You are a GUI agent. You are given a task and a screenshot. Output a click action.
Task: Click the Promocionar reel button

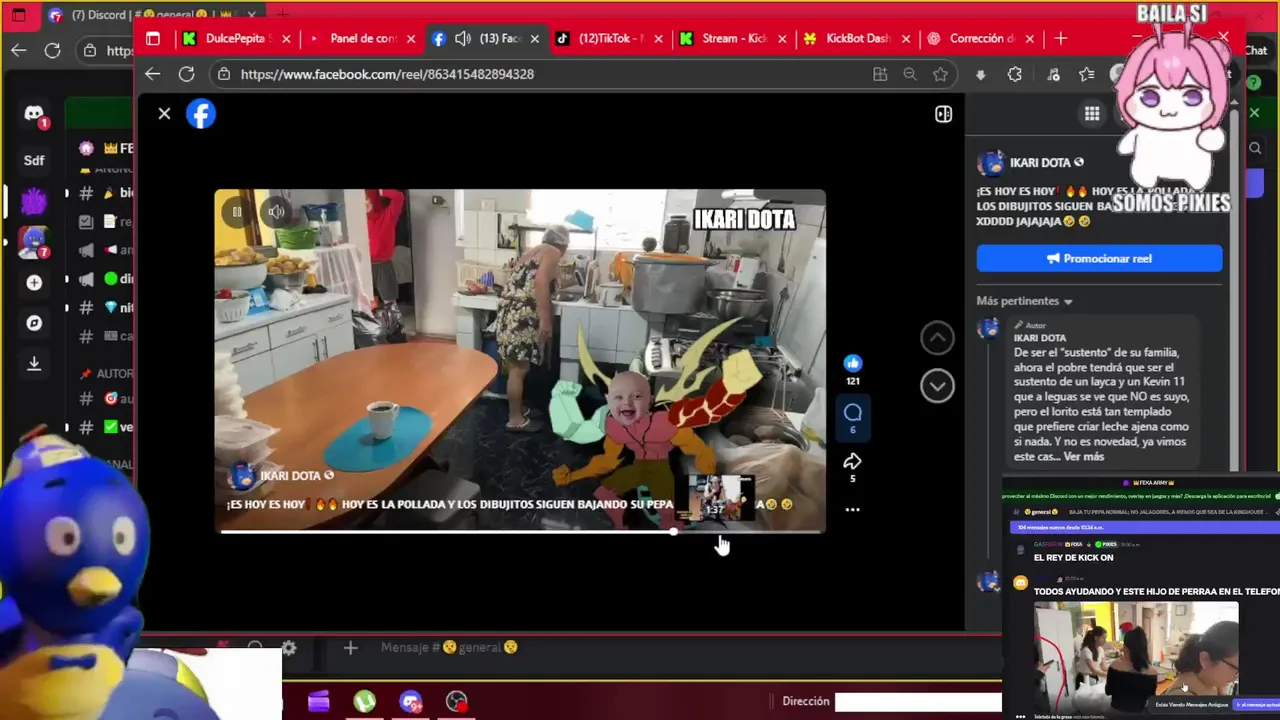pos(1099,258)
